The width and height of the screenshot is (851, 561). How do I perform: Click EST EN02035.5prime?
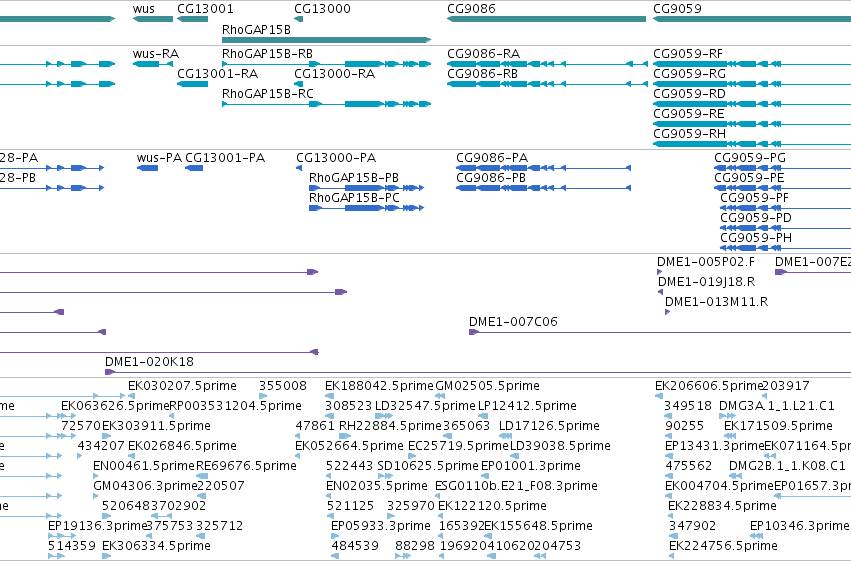pyautogui.click(x=377, y=487)
